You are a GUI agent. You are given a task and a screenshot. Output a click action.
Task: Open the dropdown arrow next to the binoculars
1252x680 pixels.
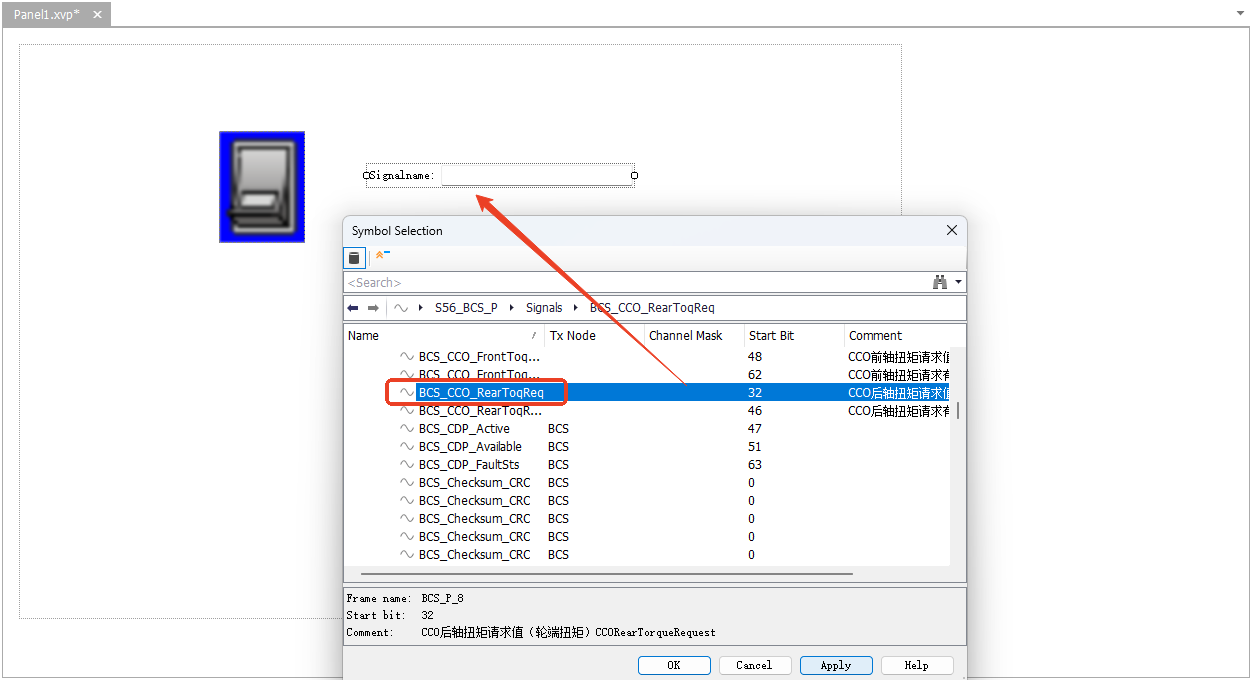tap(959, 283)
